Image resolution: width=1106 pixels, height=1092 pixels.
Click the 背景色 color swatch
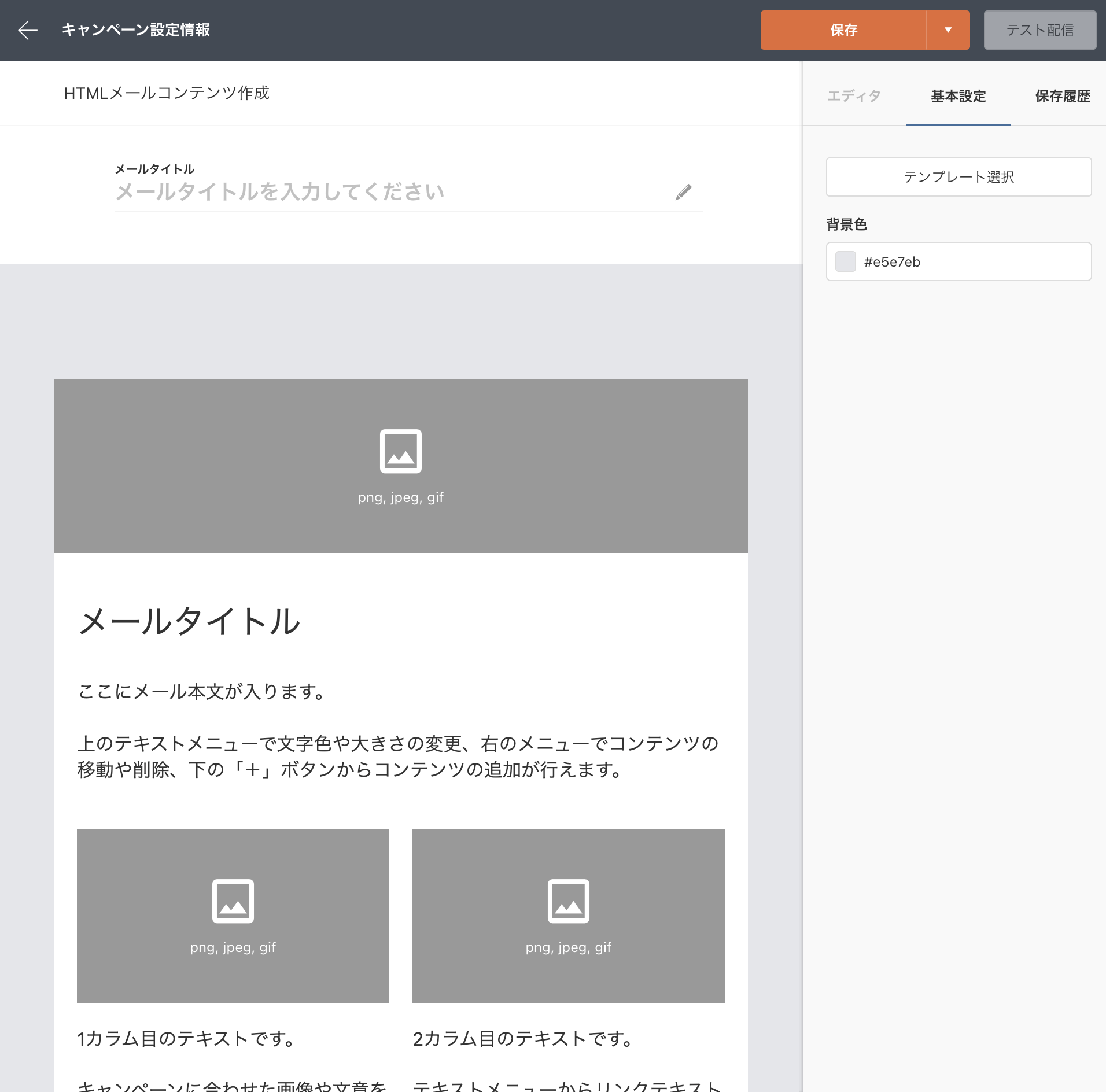(x=846, y=261)
